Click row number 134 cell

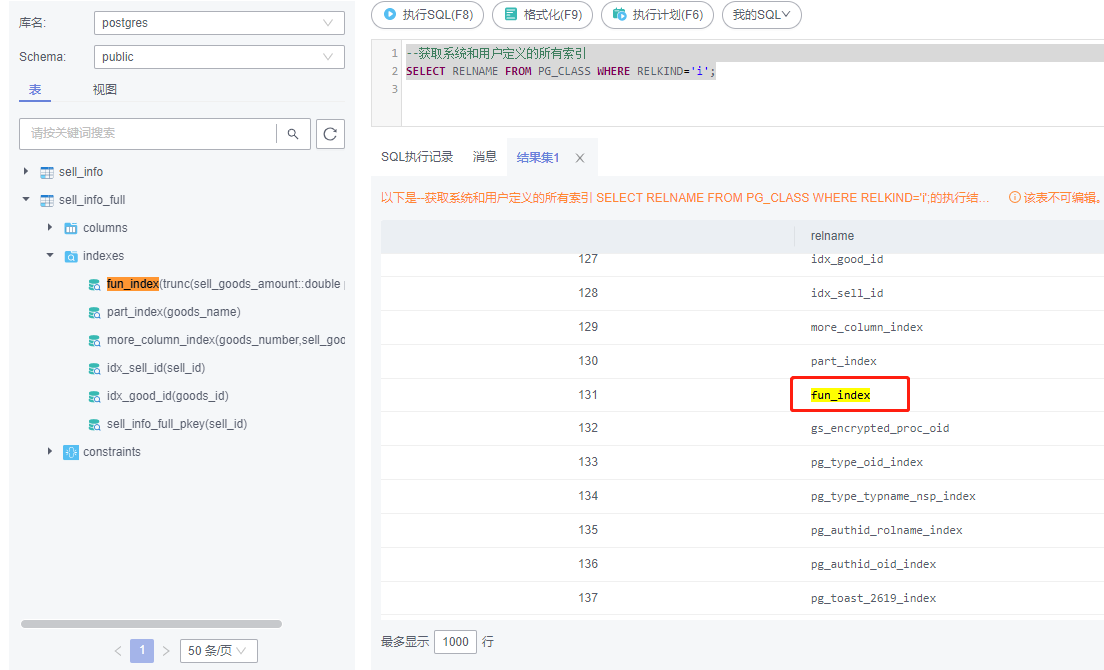(x=588, y=496)
